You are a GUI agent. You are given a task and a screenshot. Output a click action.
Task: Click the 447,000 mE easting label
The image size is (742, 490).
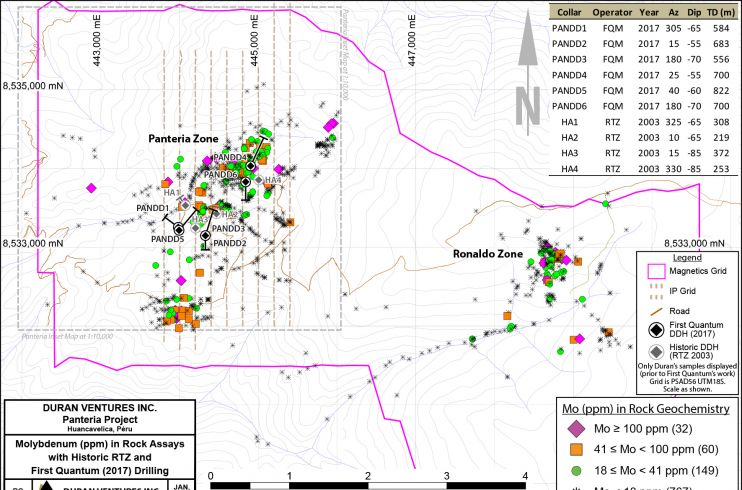(x=412, y=41)
